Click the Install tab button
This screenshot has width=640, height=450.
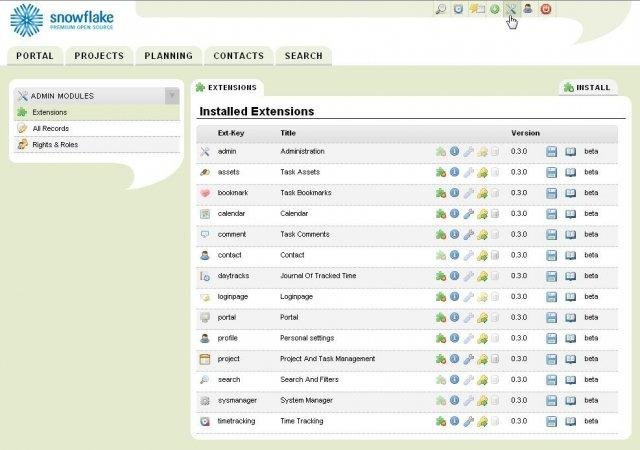coord(588,88)
